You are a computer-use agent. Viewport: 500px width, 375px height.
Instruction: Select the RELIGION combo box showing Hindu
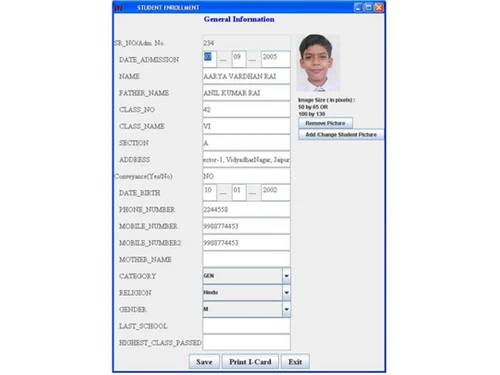tap(246, 293)
